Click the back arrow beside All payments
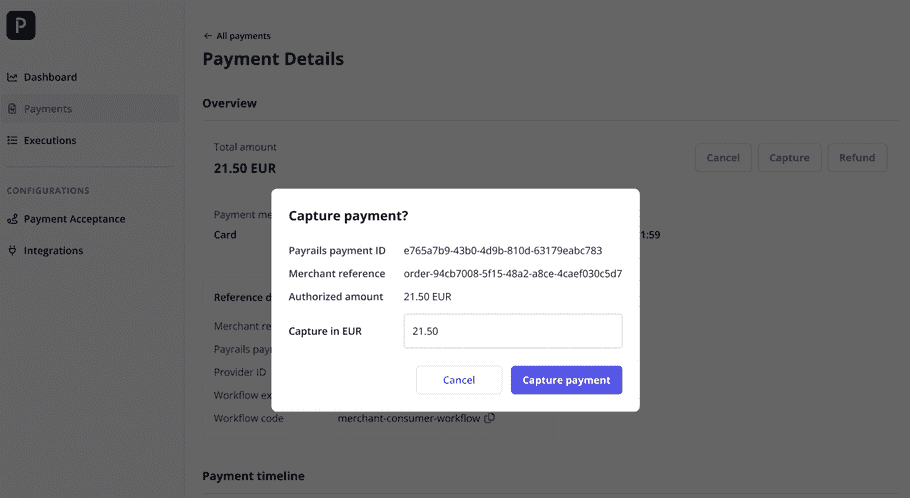This screenshot has width=910, height=498. (208, 36)
